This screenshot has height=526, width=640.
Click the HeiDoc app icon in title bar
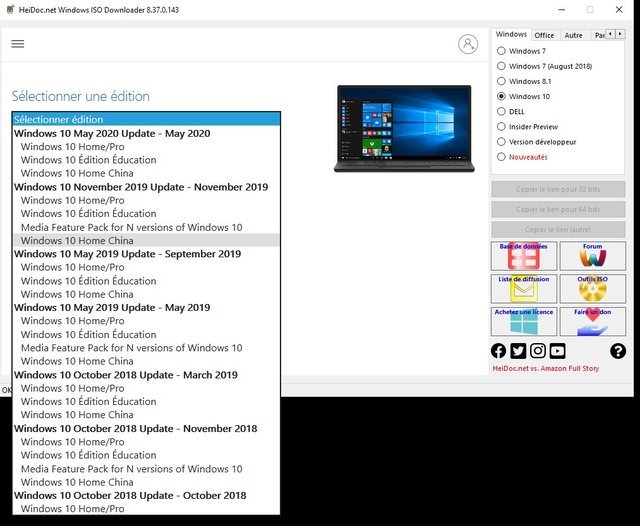click(10, 9)
